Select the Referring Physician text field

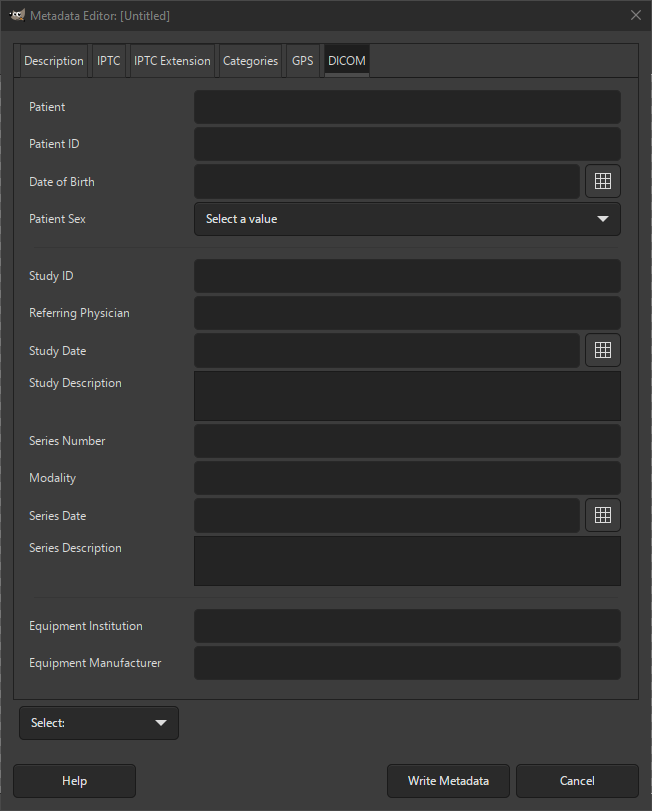[407, 313]
